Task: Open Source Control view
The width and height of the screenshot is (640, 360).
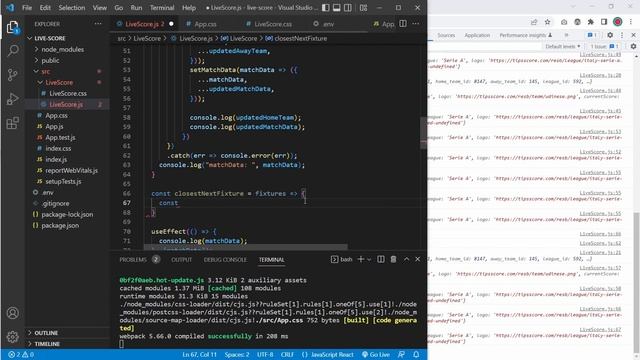Action: tap(13, 75)
